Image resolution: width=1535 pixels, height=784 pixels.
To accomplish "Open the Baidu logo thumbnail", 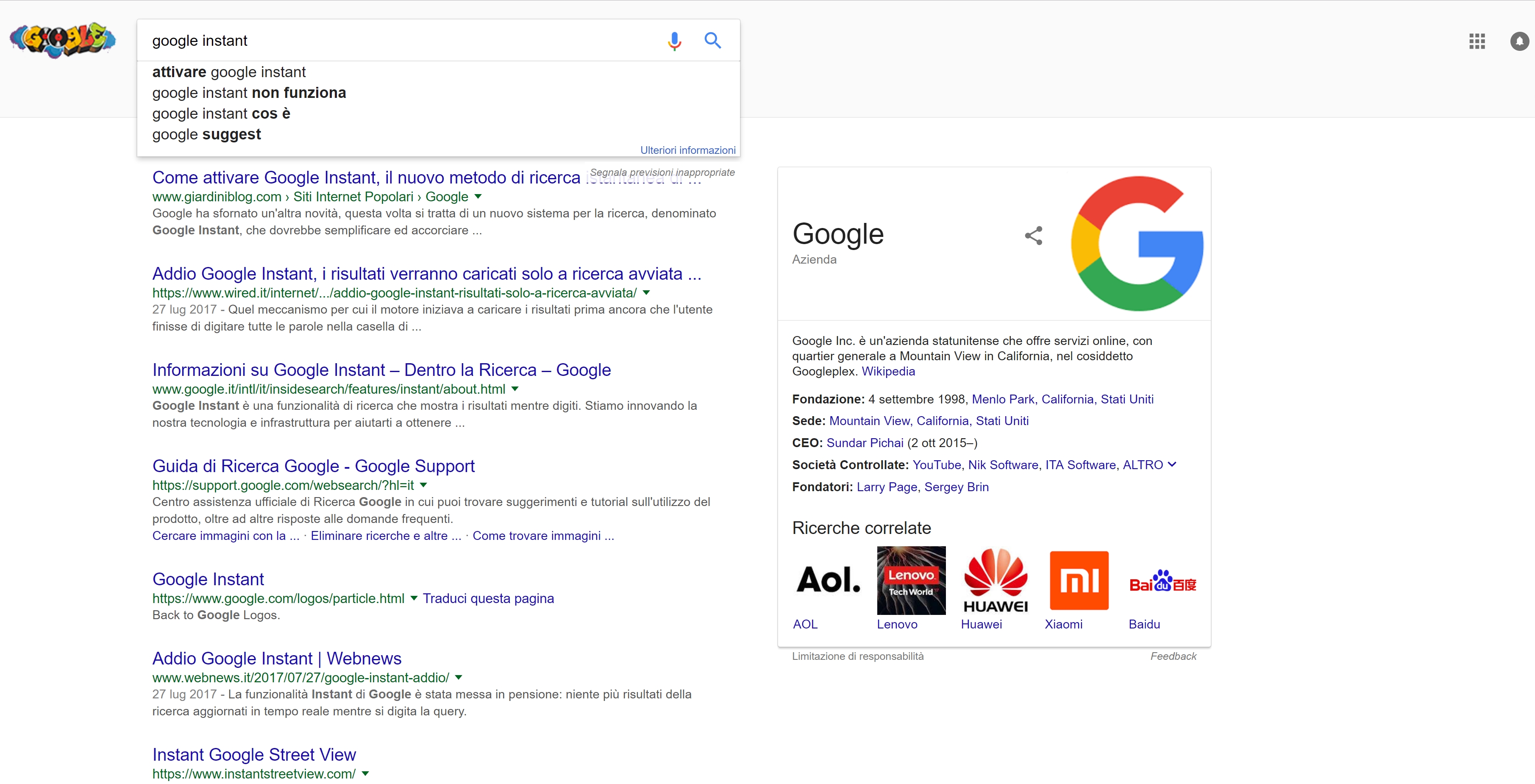I will tap(1162, 580).
